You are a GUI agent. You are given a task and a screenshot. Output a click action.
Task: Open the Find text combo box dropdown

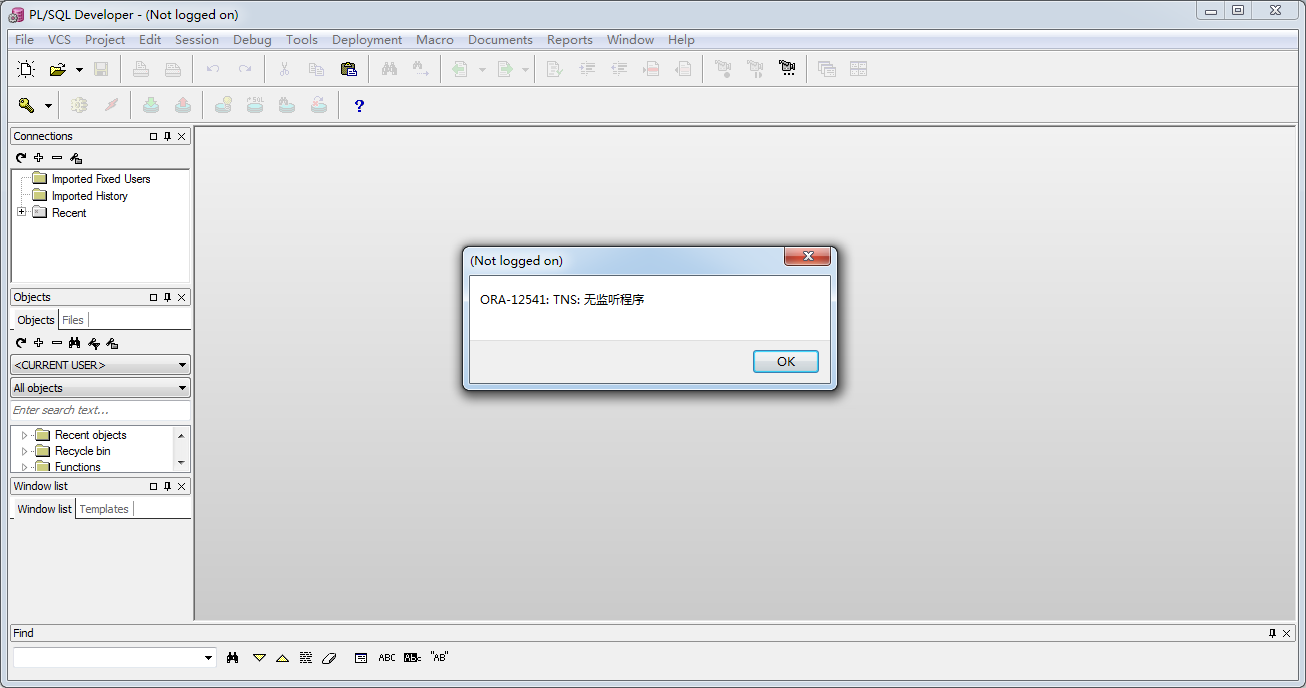pyautogui.click(x=208, y=658)
